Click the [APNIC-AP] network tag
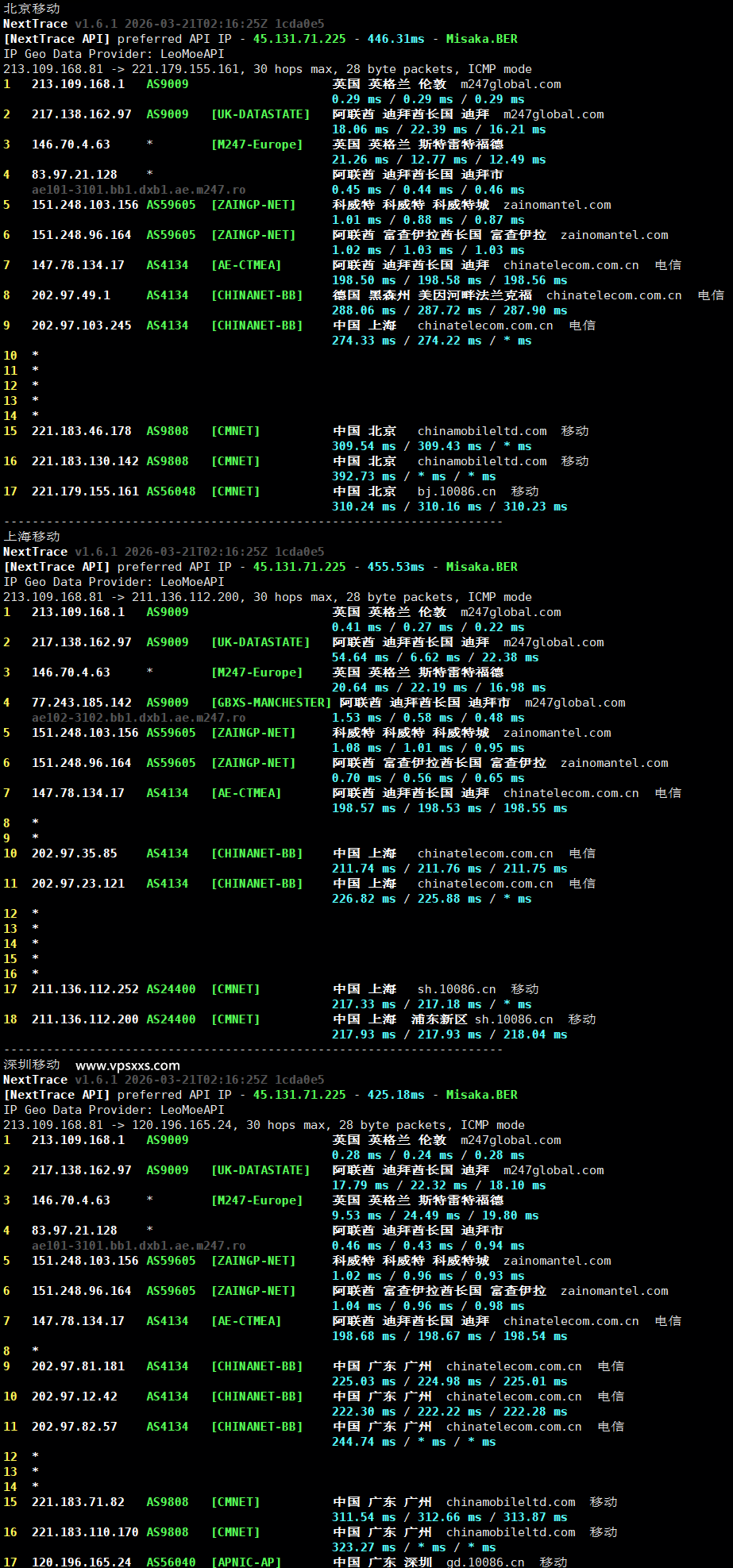 click(246, 1562)
